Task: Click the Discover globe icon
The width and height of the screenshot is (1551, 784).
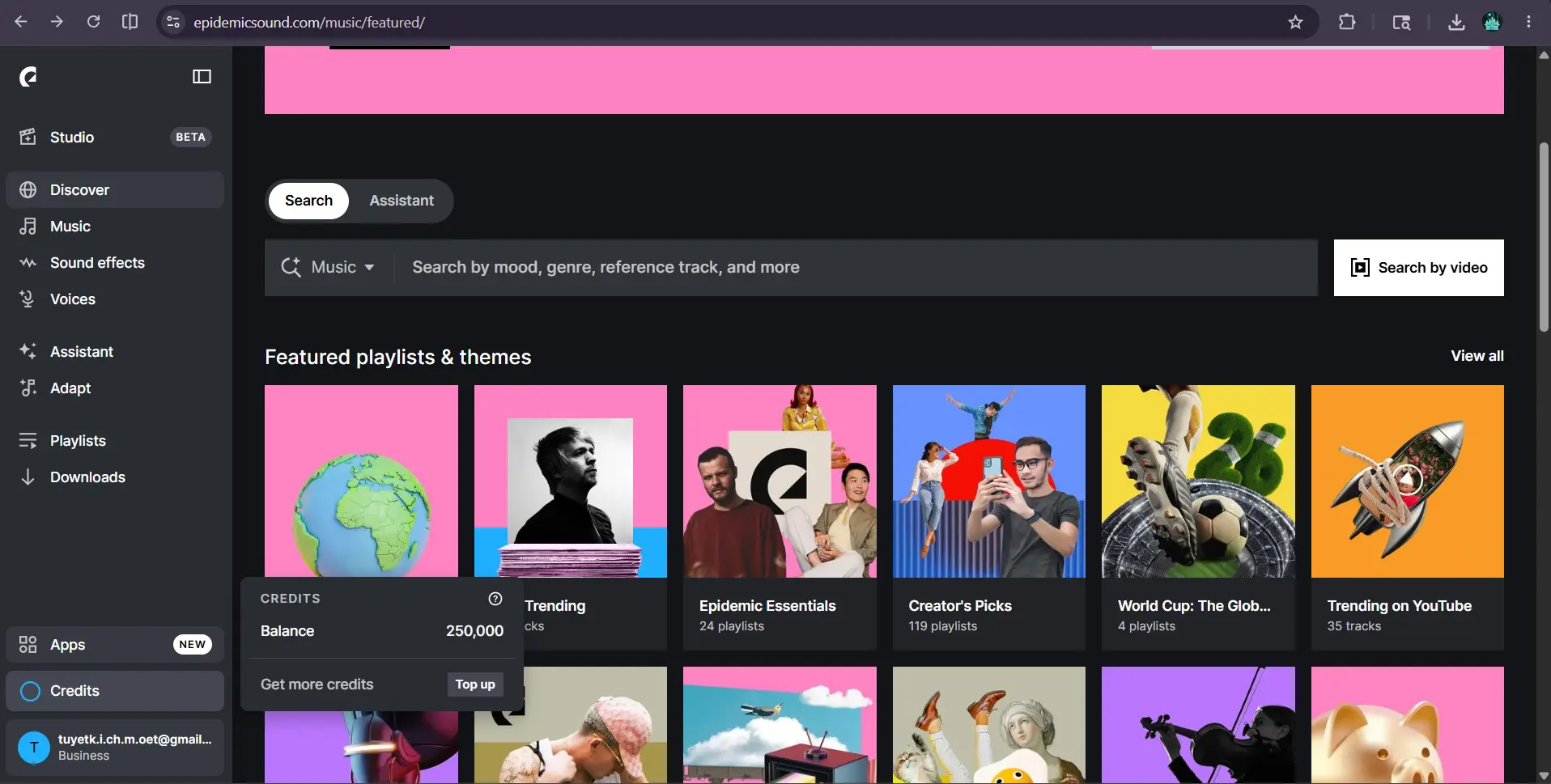Action: pos(28,190)
